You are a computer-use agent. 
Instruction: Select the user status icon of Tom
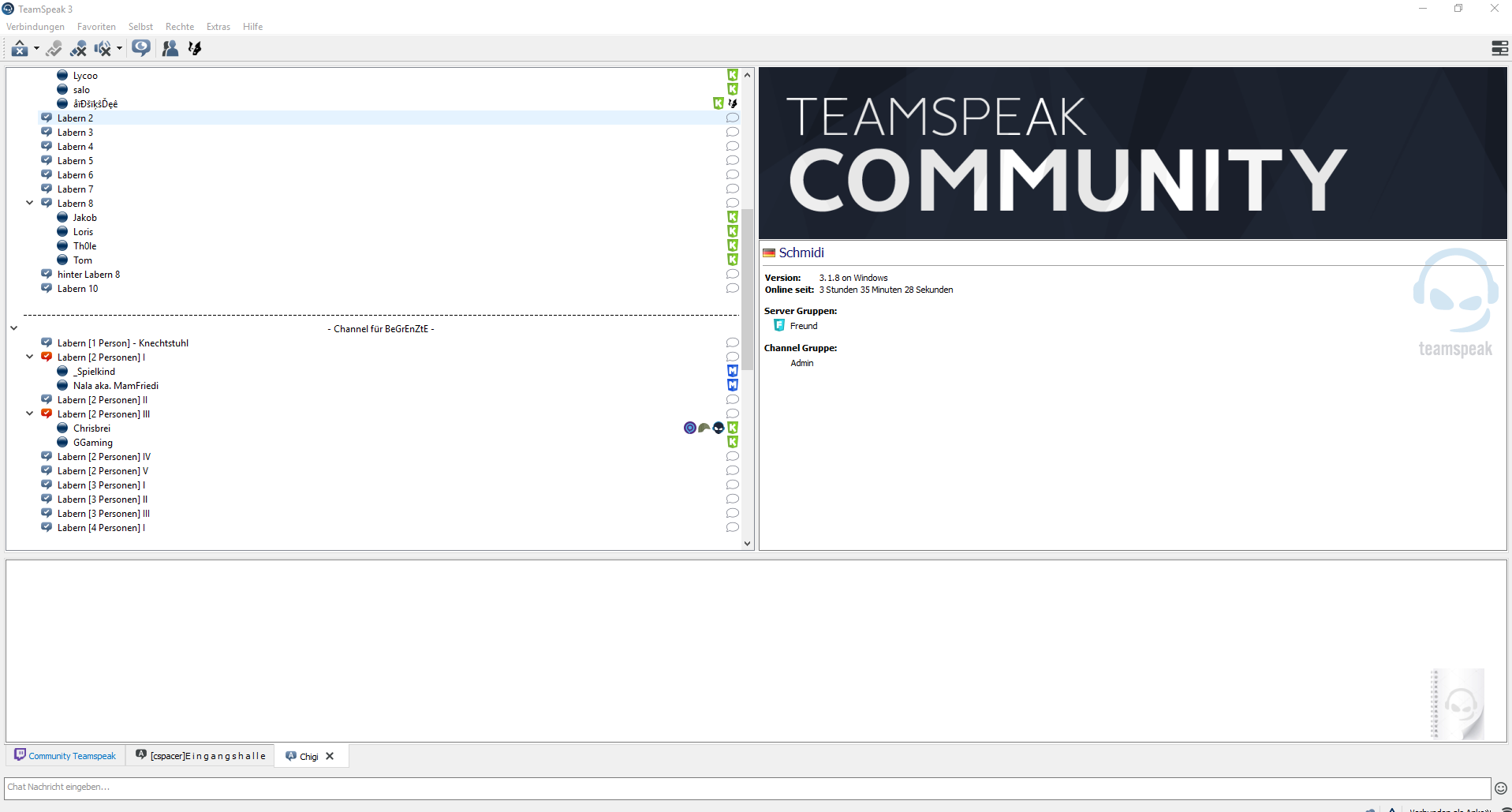point(62,260)
